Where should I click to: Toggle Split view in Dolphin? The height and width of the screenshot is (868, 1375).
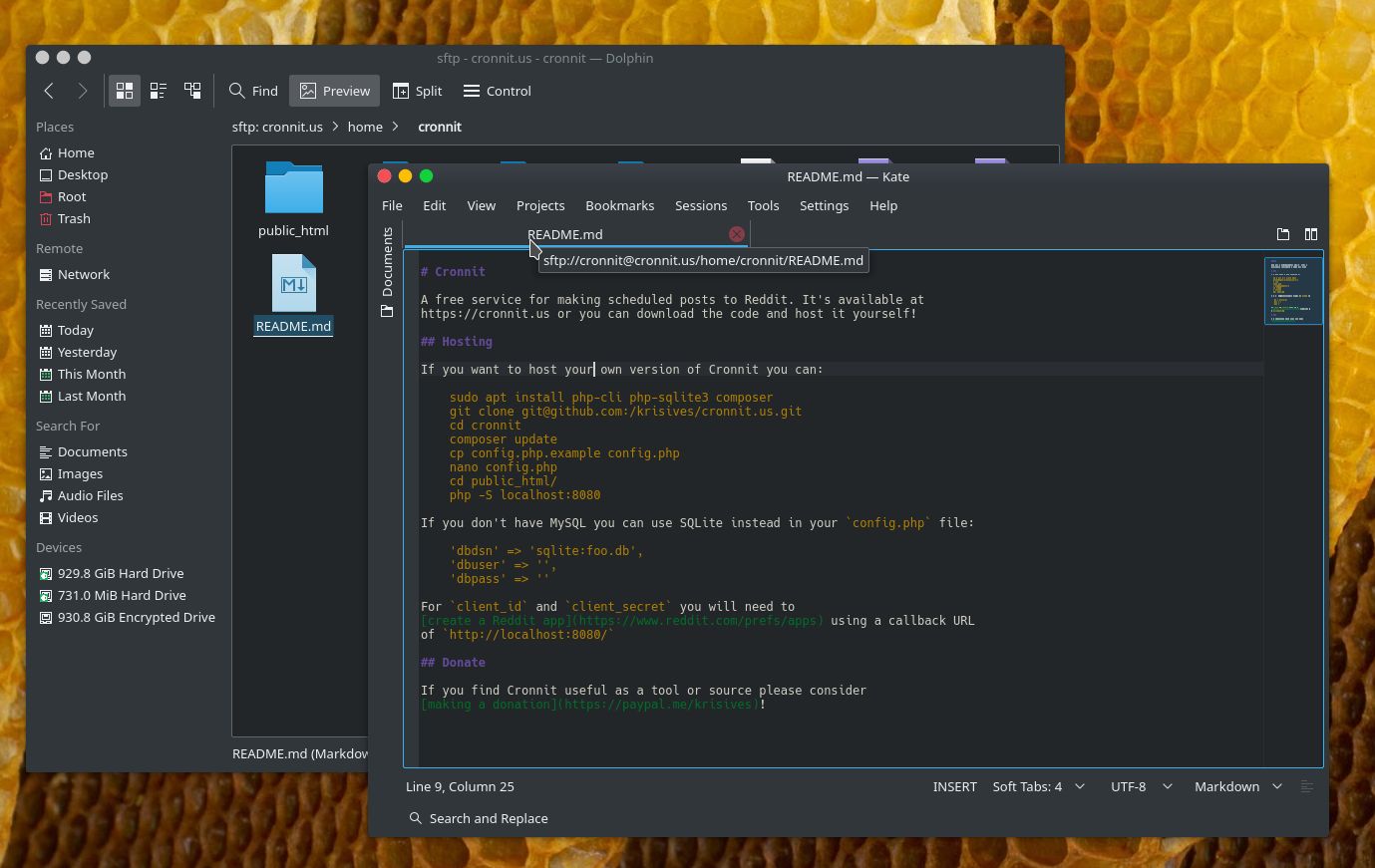tap(417, 91)
